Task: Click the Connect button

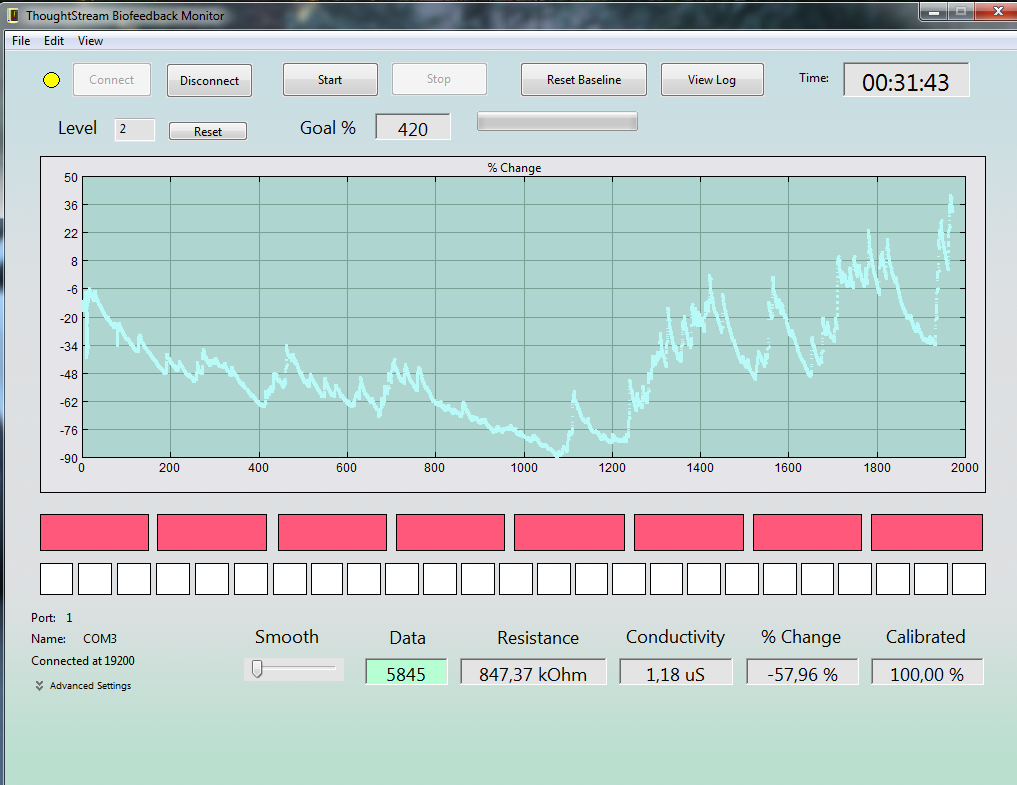Action: coord(112,80)
